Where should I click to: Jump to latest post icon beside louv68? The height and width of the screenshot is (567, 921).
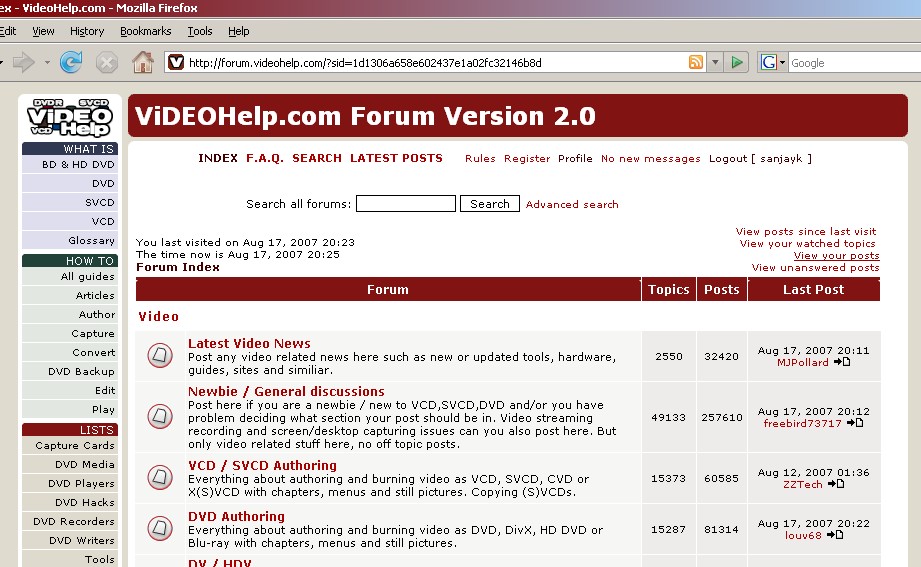[x=835, y=535]
